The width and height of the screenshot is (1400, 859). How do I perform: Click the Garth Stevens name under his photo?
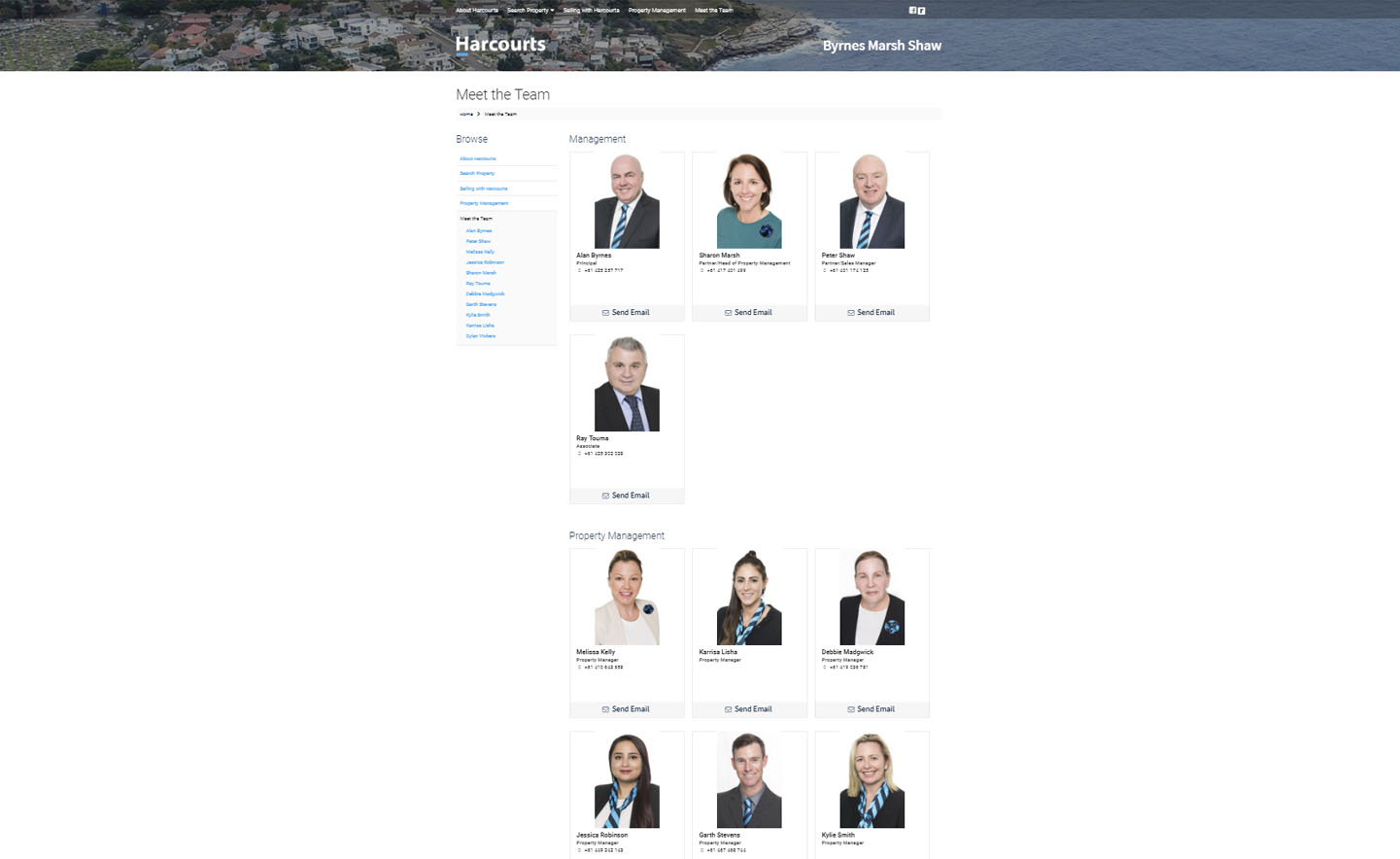coord(719,835)
